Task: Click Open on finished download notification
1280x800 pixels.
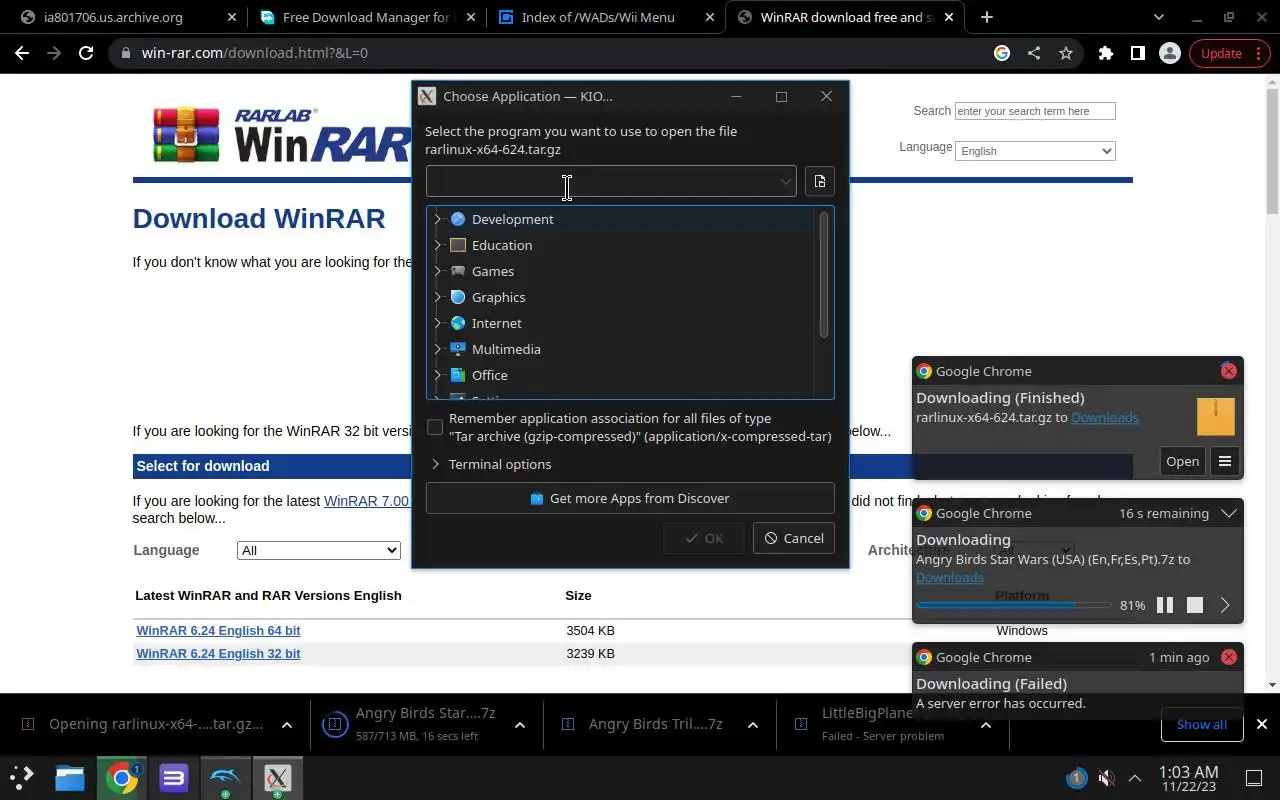Action: click(1182, 461)
